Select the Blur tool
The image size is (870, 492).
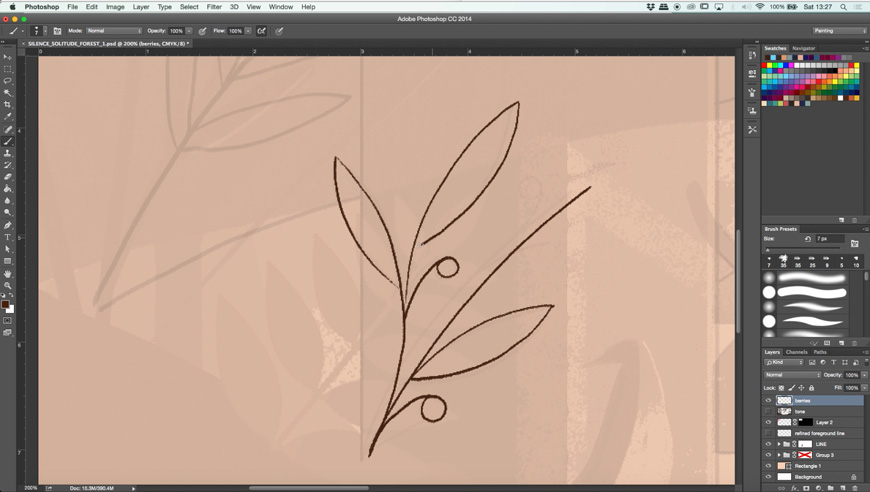pos(7,201)
